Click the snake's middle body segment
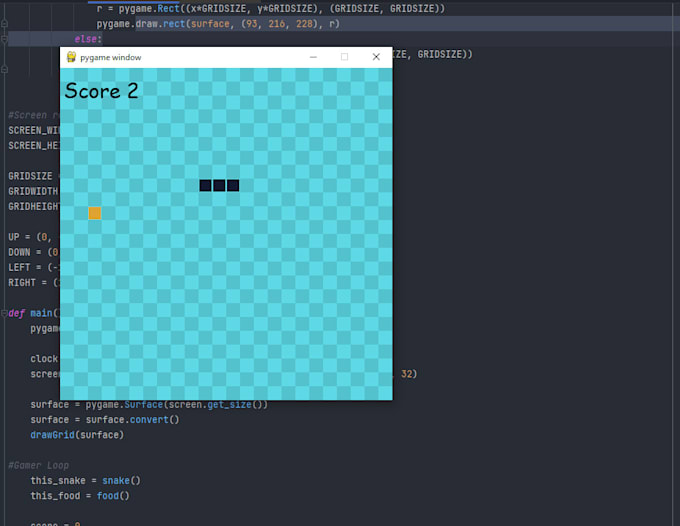The image size is (680, 526). (219, 185)
